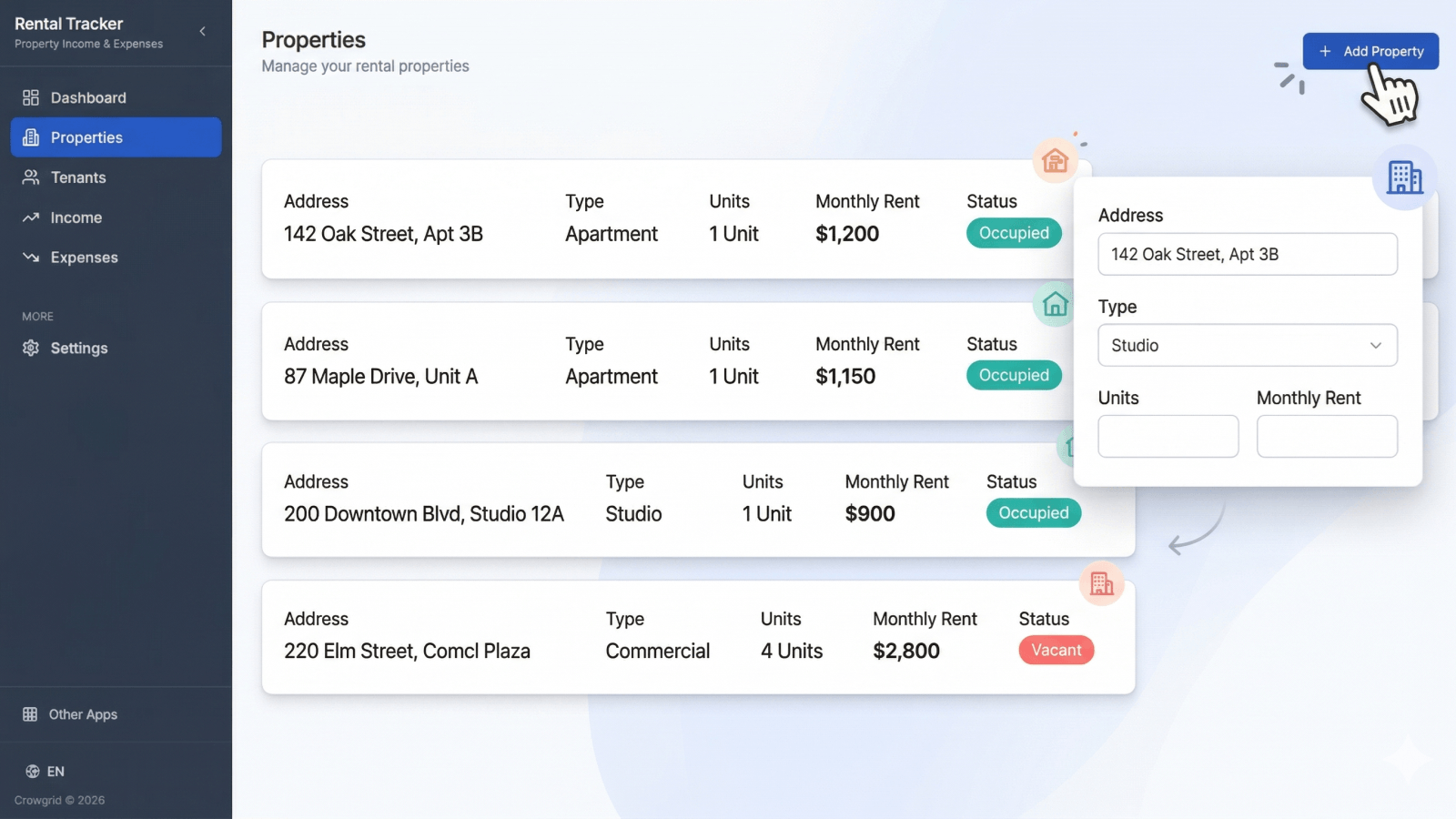Go to the Tenants section
The image size is (1456, 819).
[116, 177]
